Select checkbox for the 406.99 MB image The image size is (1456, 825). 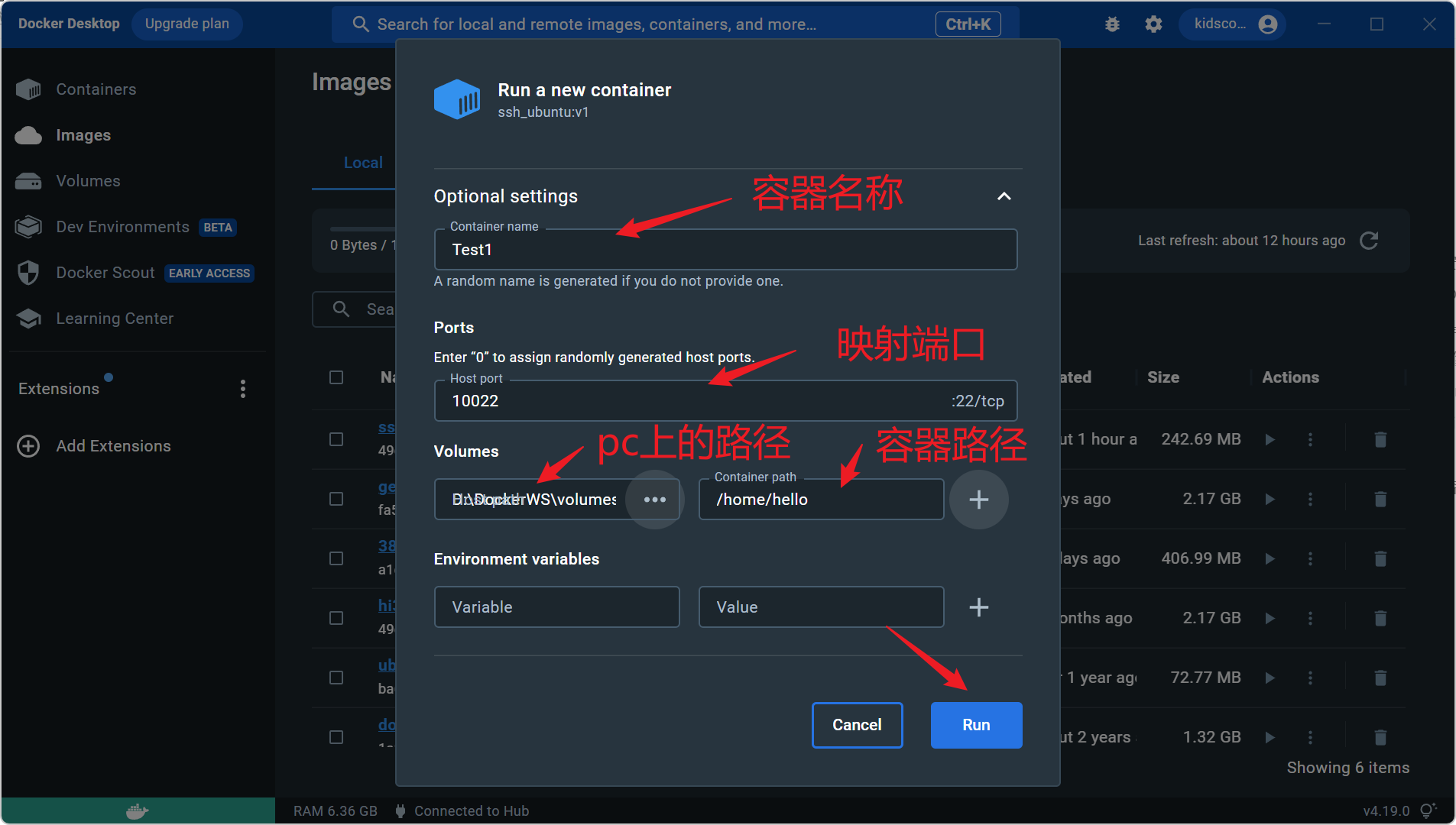pos(336,558)
